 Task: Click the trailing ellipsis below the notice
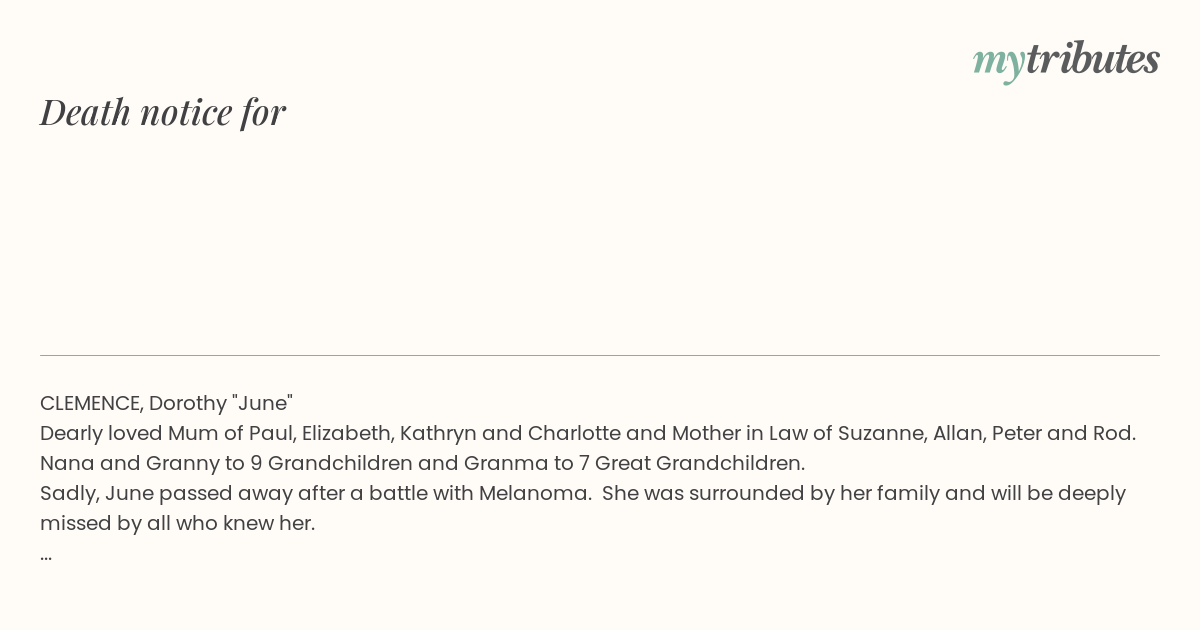coord(46,556)
